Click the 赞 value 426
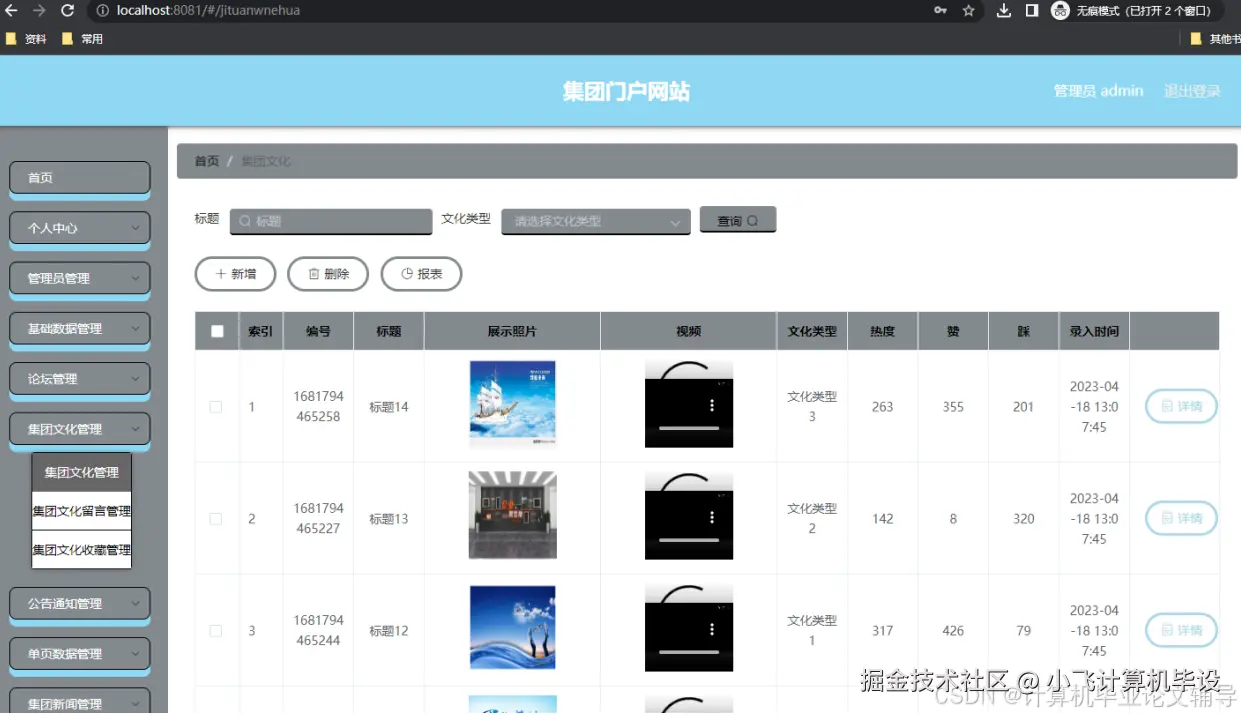 (x=953, y=631)
